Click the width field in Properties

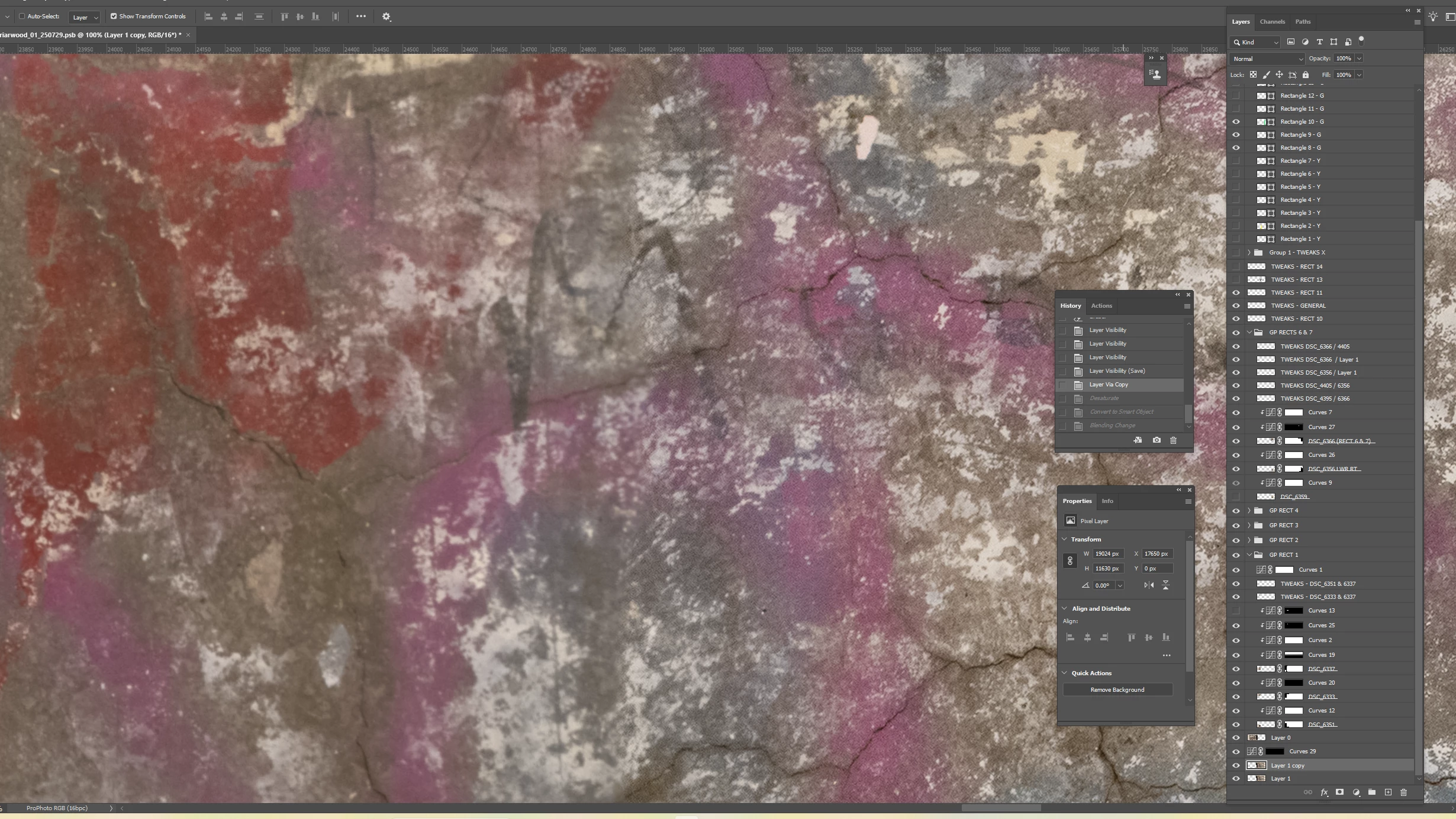[1107, 554]
